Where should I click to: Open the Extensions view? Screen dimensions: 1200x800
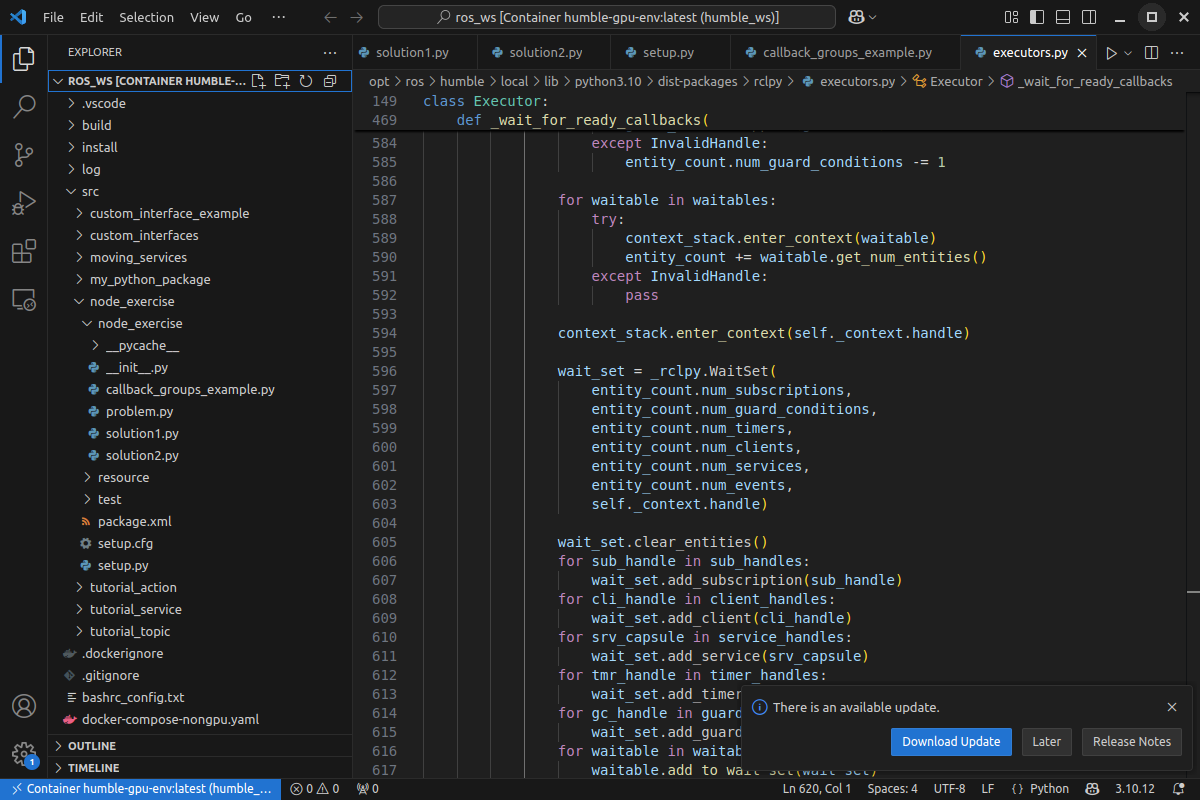24,252
